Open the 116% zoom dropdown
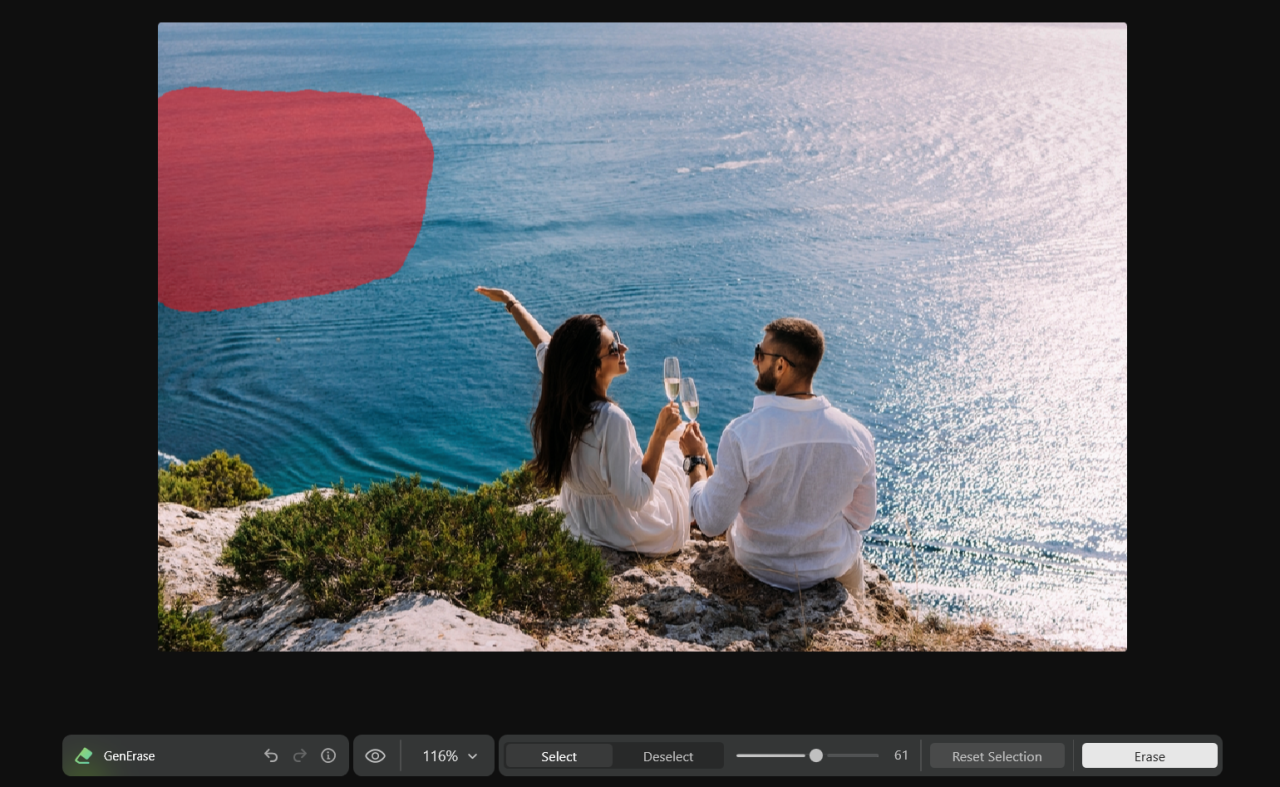 [x=450, y=756]
